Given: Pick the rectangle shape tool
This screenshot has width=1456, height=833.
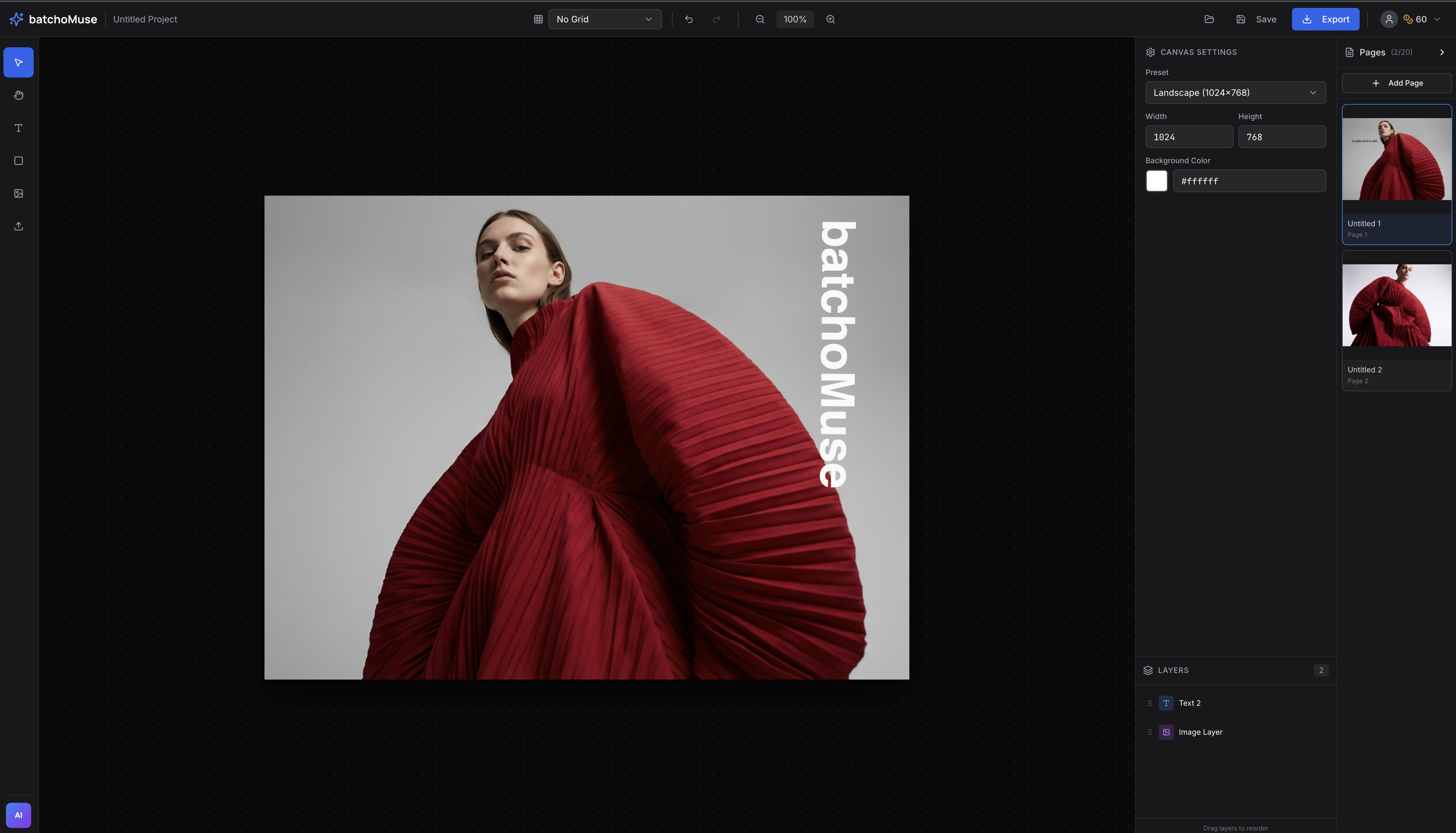Looking at the screenshot, I should (18, 161).
